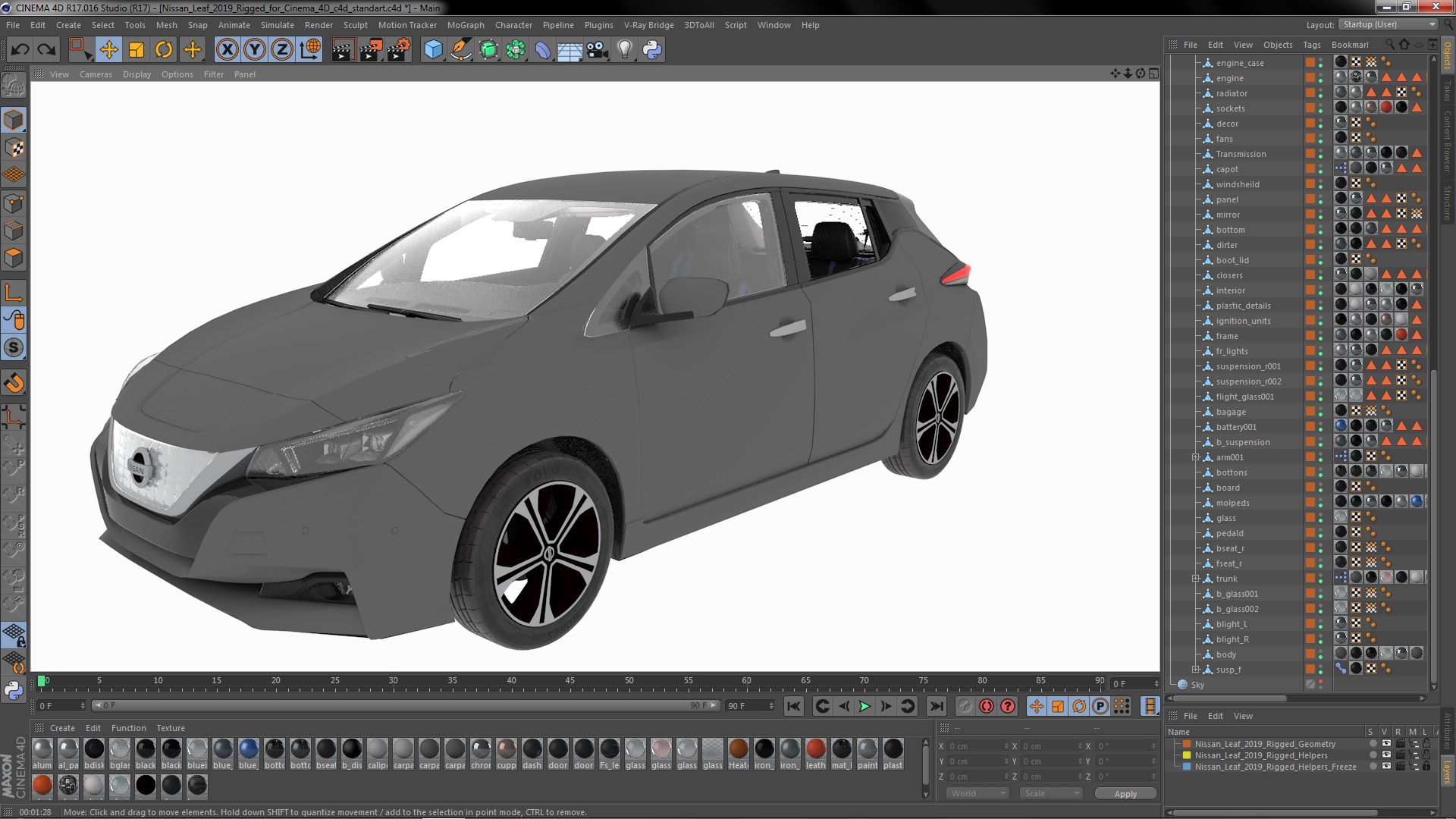Select the leath material swatch

click(816, 753)
